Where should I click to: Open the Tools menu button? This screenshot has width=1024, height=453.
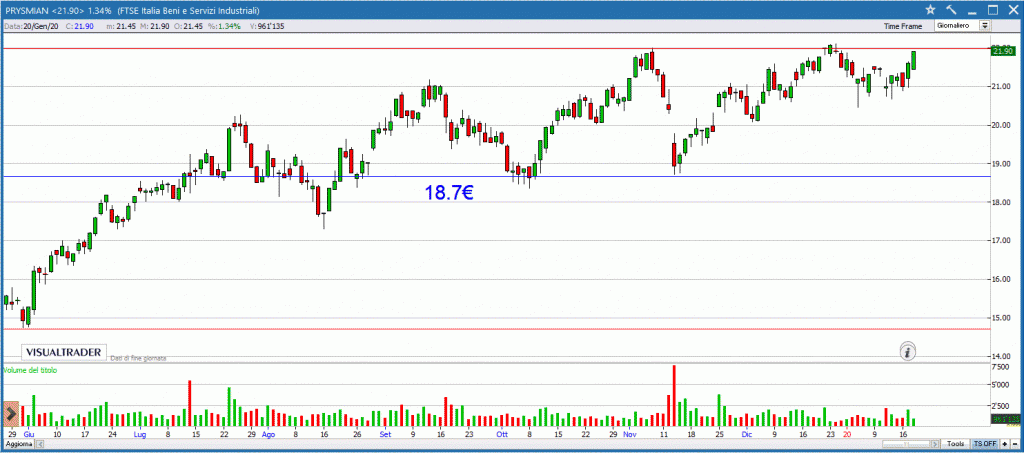click(x=956, y=444)
